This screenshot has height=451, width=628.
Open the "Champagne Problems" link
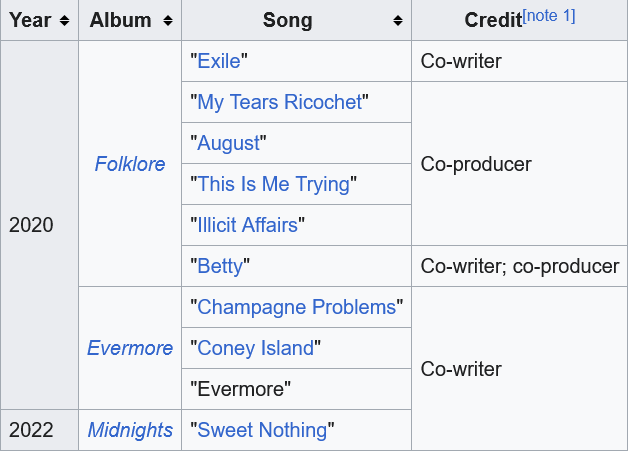coord(297,307)
